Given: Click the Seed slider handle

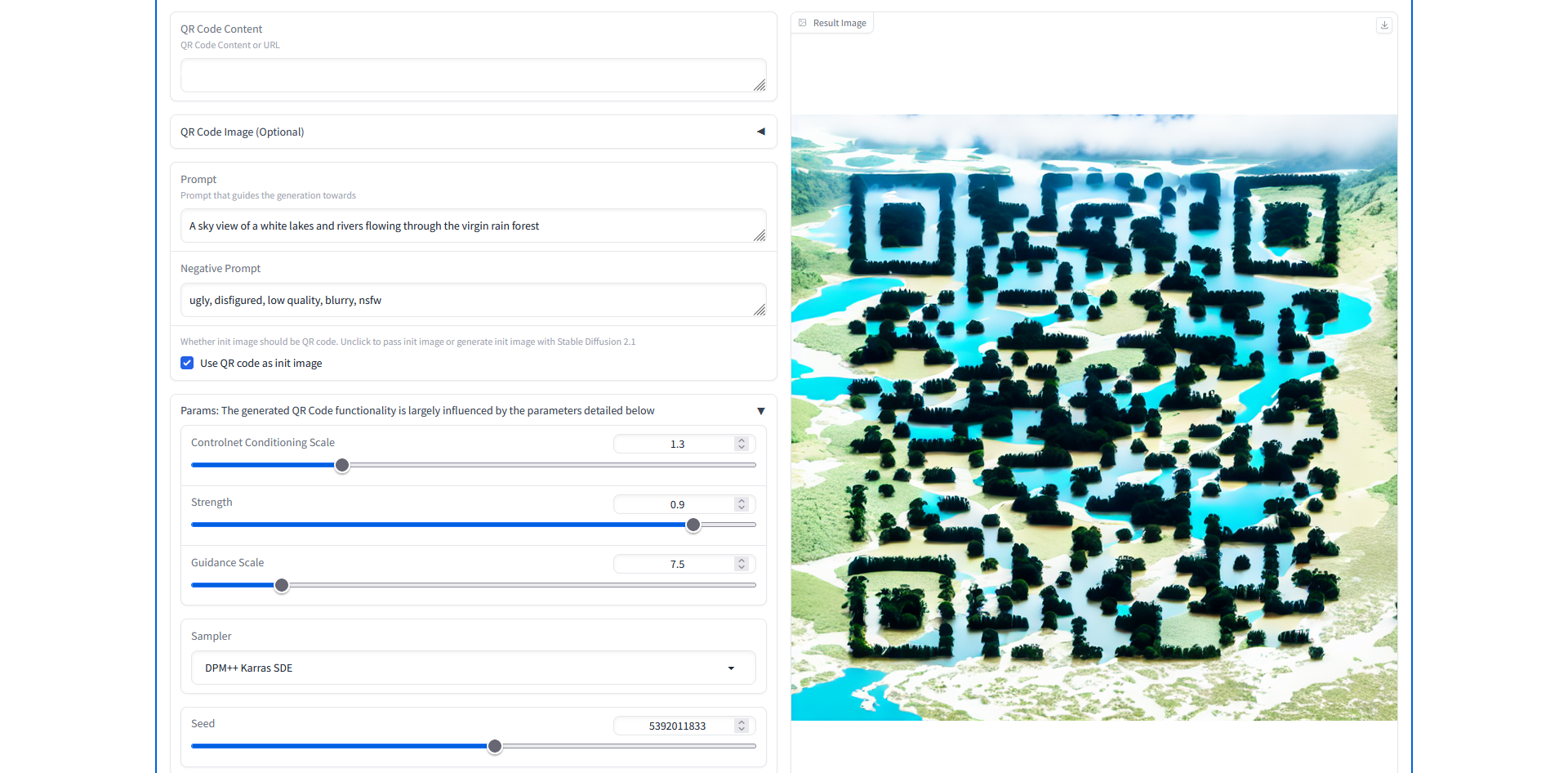Looking at the screenshot, I should click(x=495, y=746).
